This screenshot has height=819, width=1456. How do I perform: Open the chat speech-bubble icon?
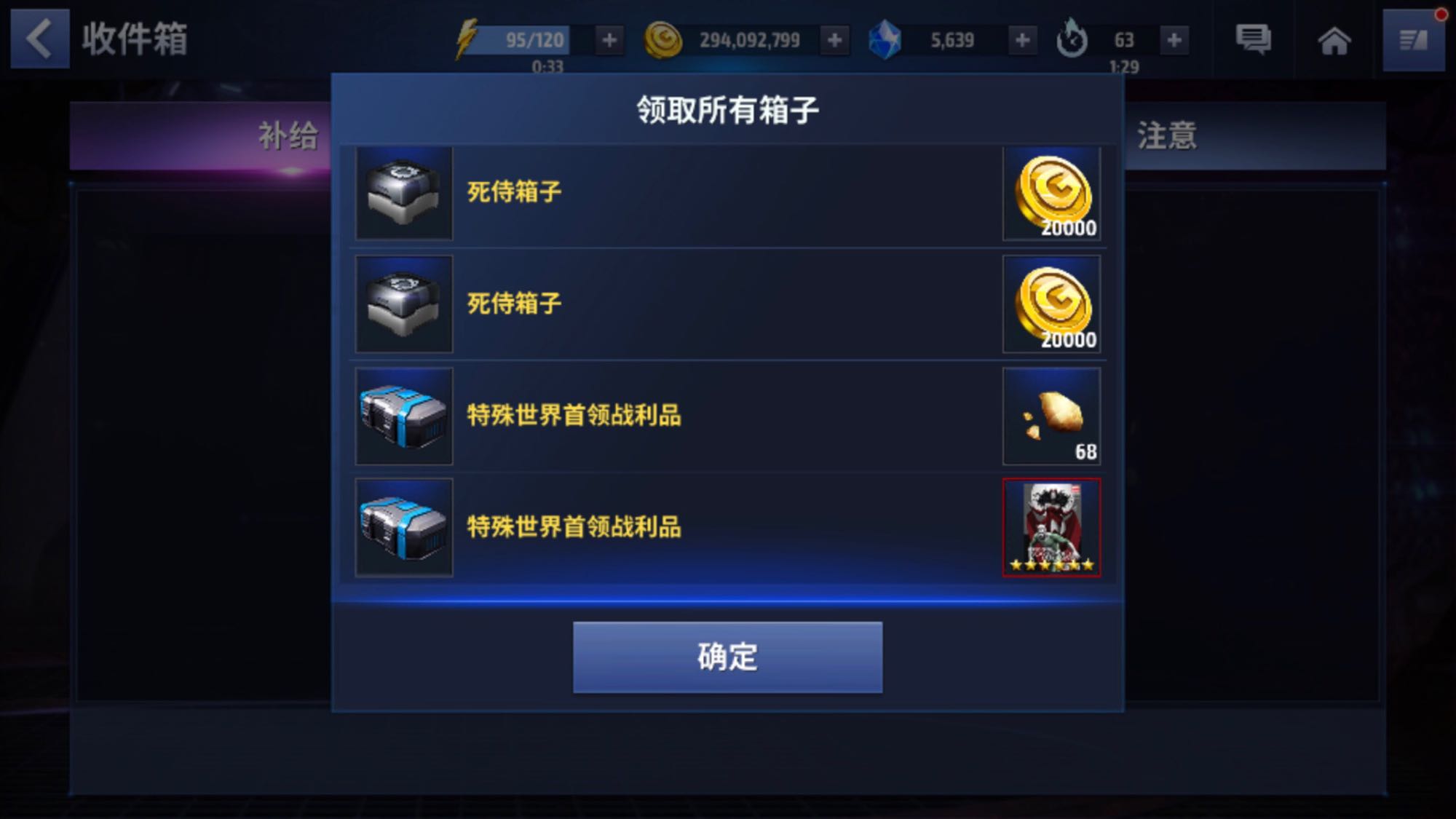(1253, 39)
